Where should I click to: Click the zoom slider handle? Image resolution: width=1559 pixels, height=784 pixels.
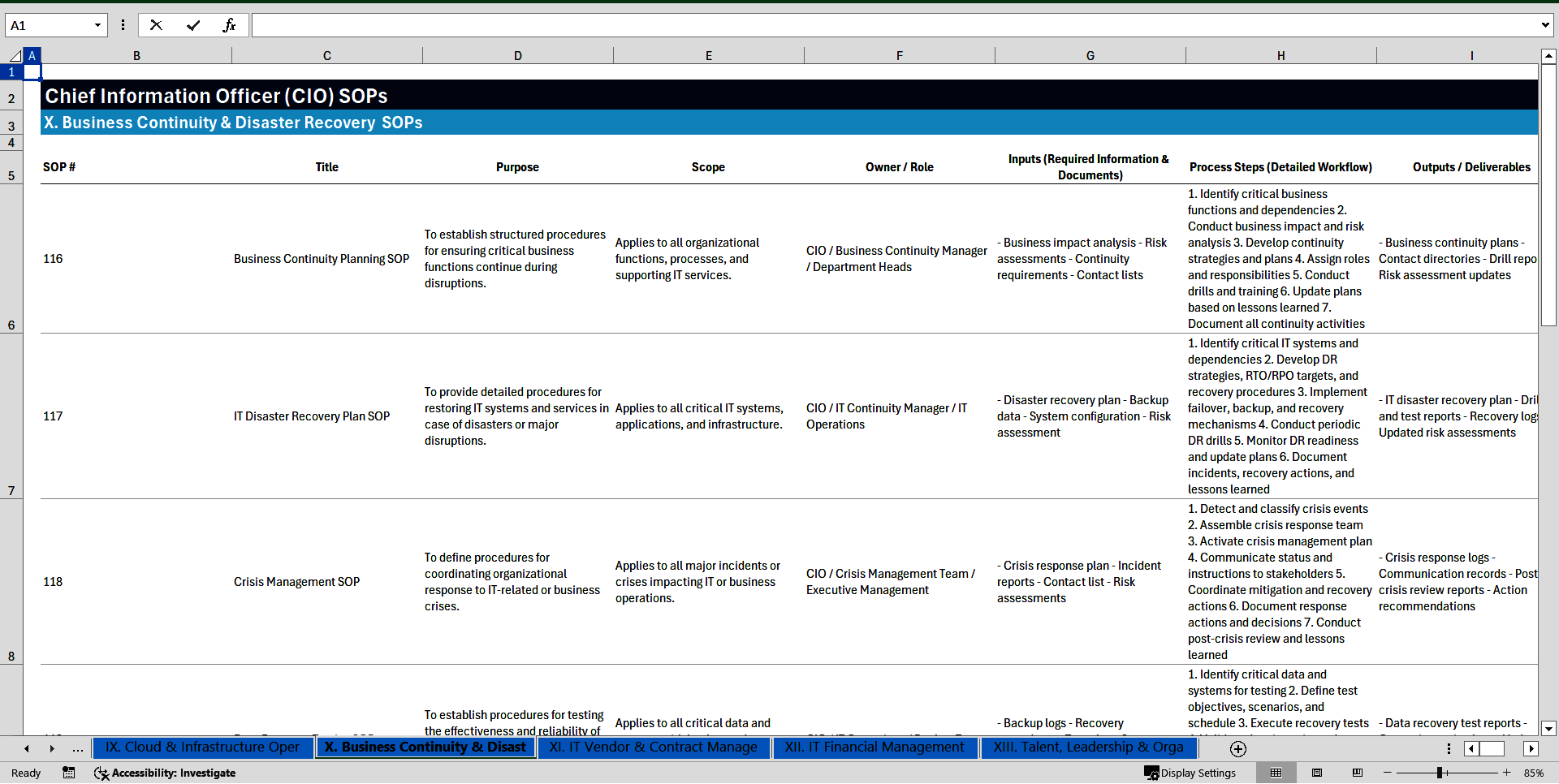[1439, 773]
